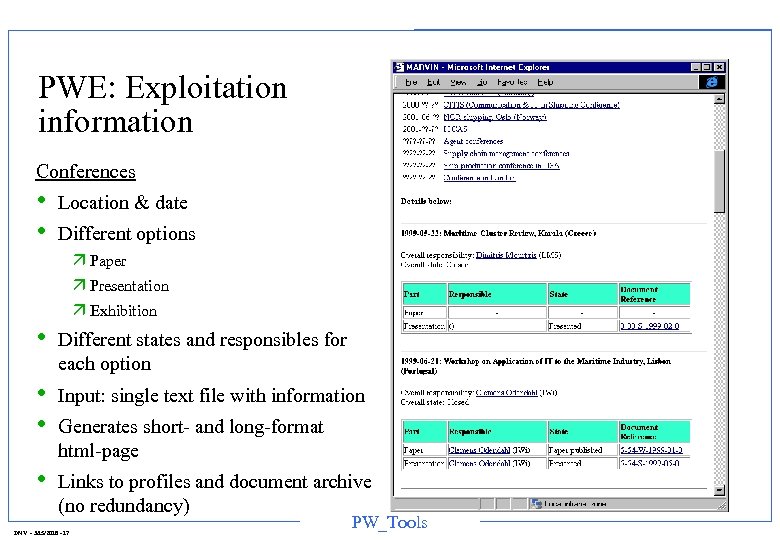This screenshot has height=540, width=780.
Task: Click the 'Details below:' text
Action: point(426,201)
